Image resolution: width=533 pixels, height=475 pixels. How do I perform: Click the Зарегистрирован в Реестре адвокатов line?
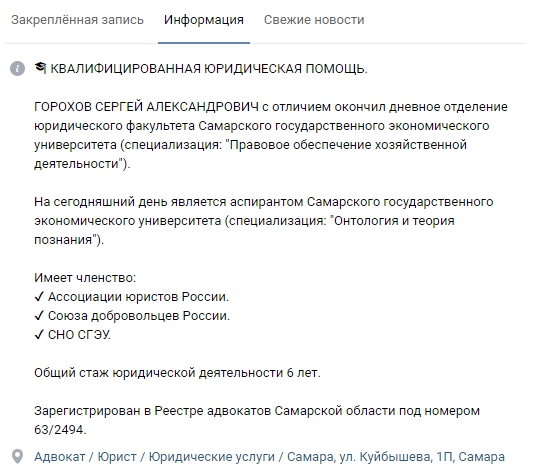coord(257,411)
